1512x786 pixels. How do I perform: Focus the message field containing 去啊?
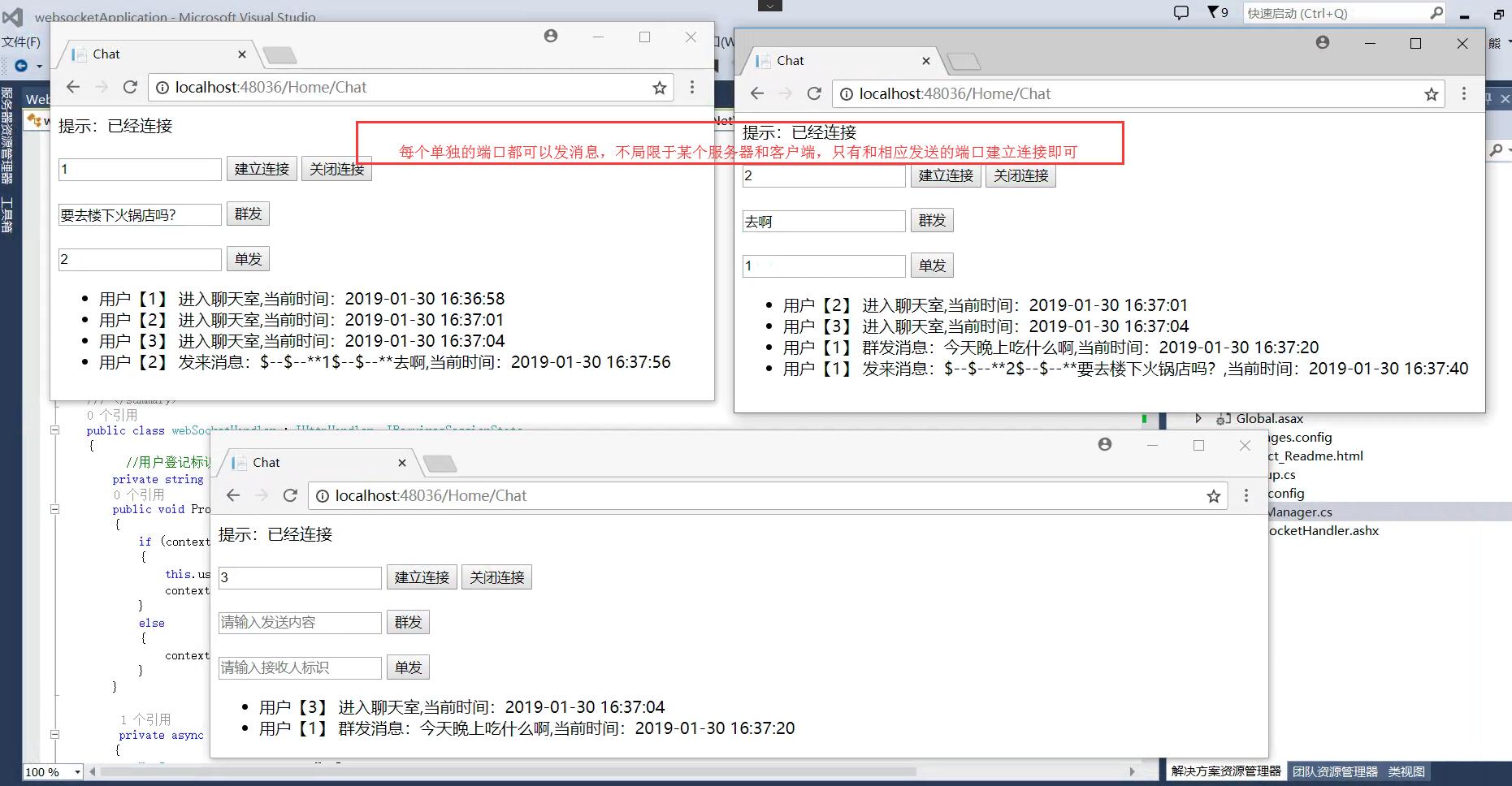(824, 221)
